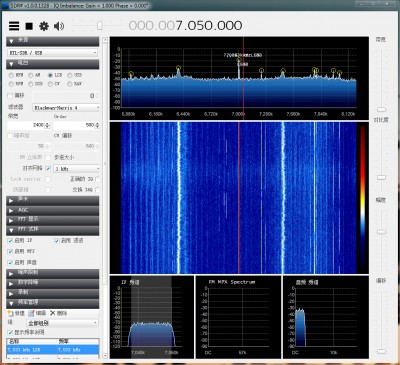Adjust the Contrast slider on the right
The height and width of the screenshot is (365, 400).
point(381,177)
